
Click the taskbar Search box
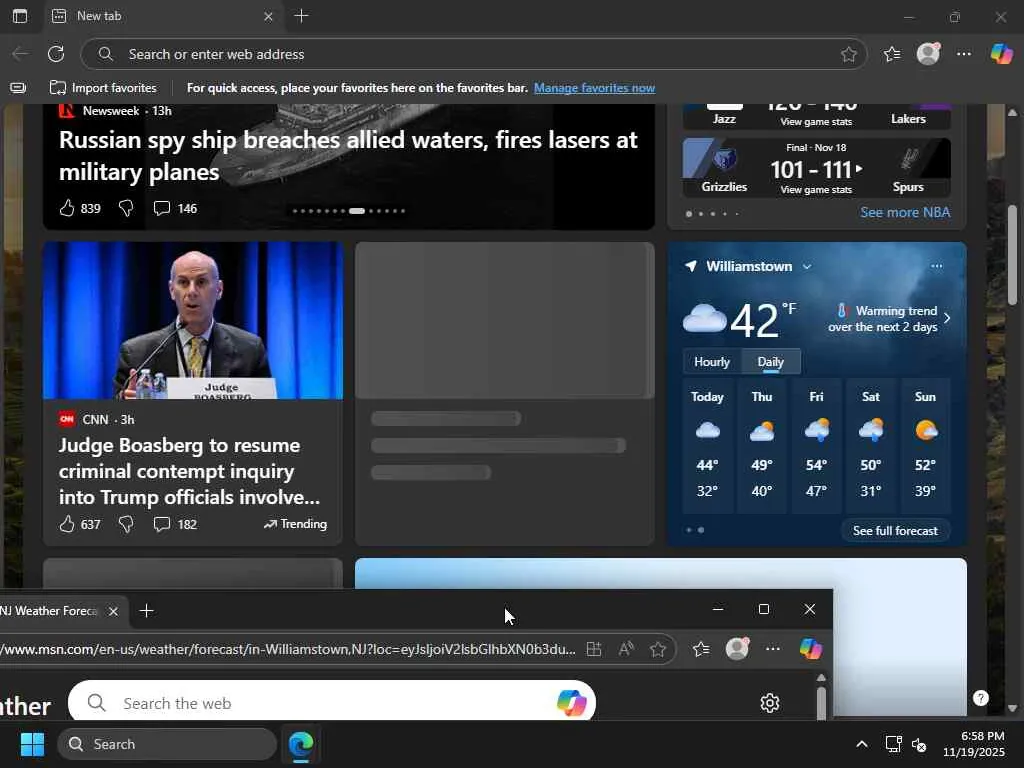point(167,744)
